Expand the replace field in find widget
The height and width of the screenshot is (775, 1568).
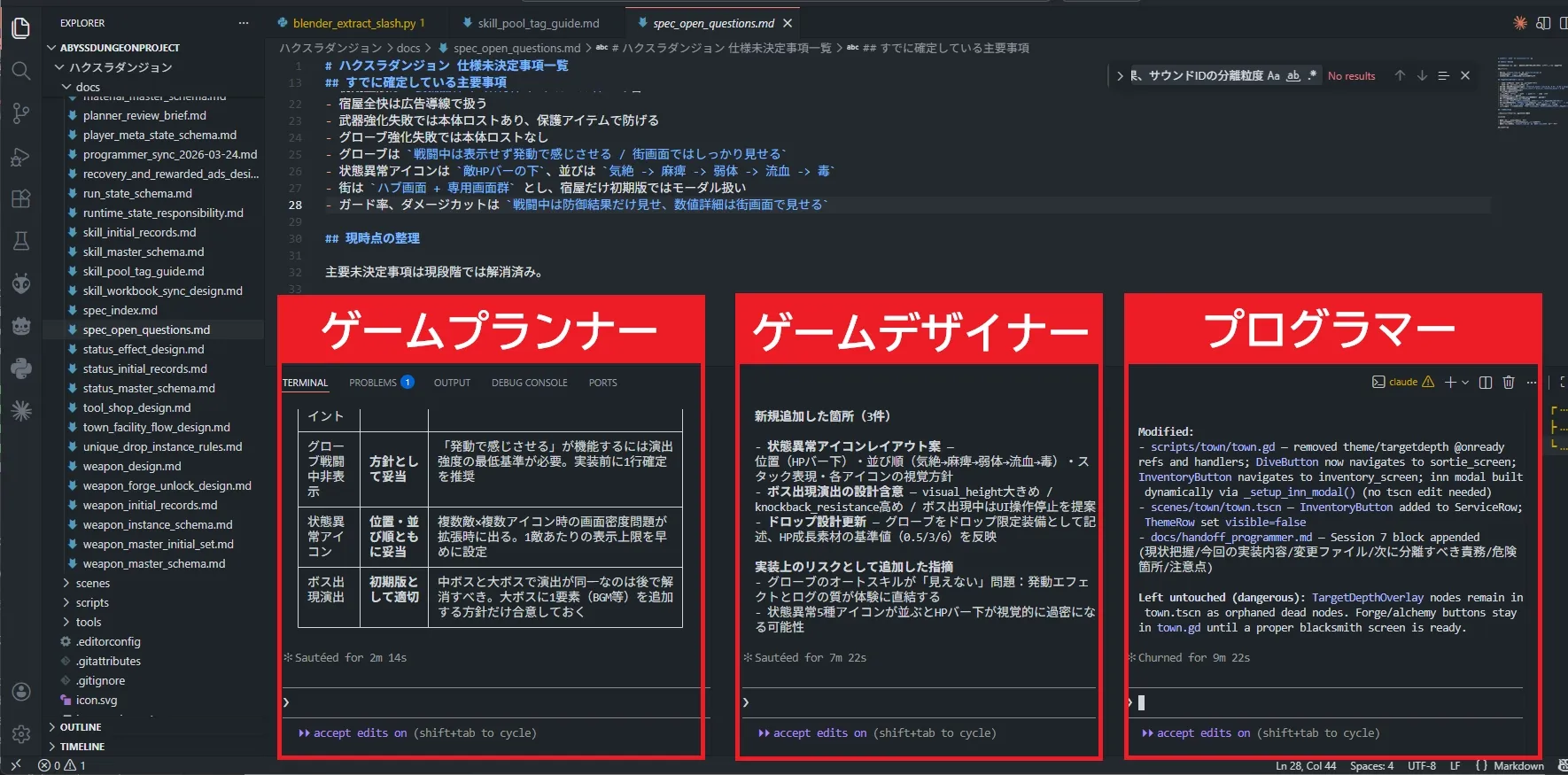tap(1120, 76)
